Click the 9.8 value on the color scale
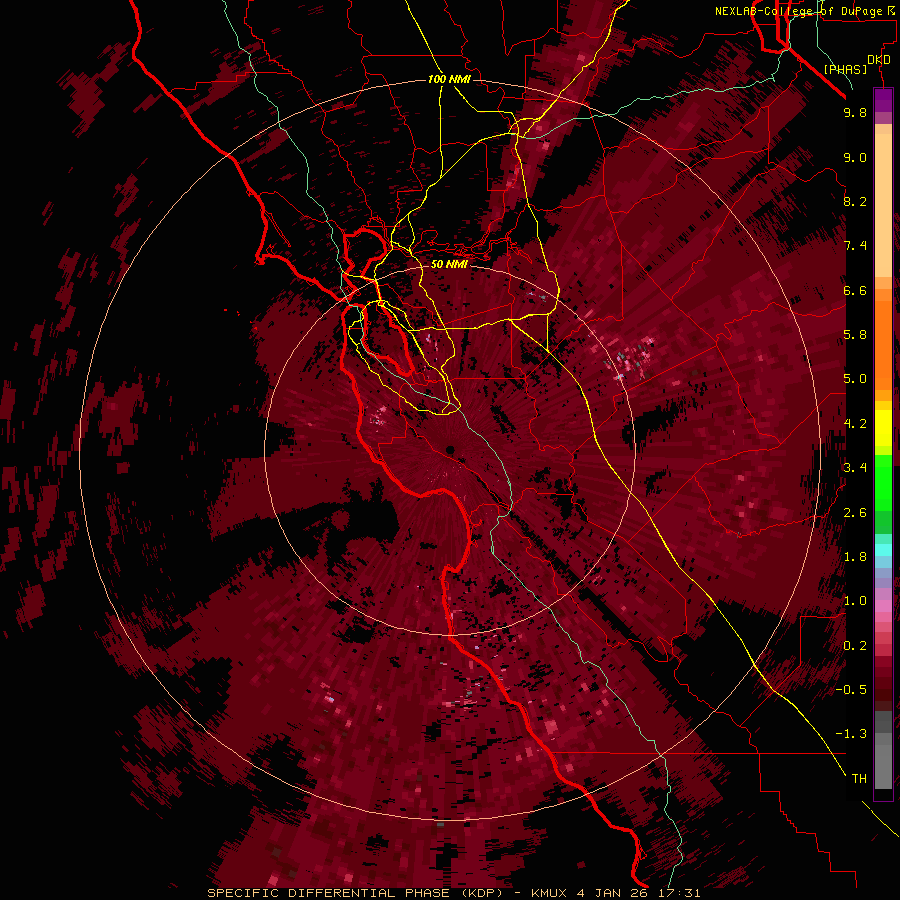This screenshot has height=900, width=900. (855, 112)
